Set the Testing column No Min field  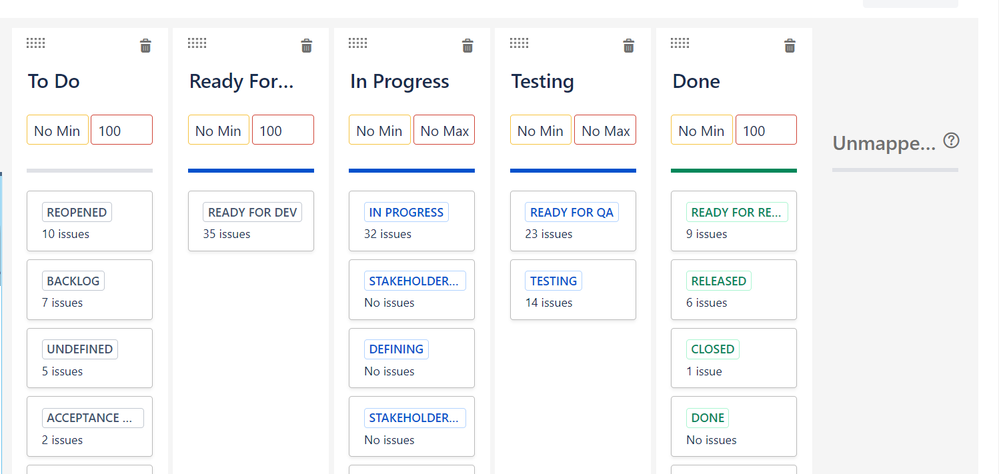tap(541, 130)
